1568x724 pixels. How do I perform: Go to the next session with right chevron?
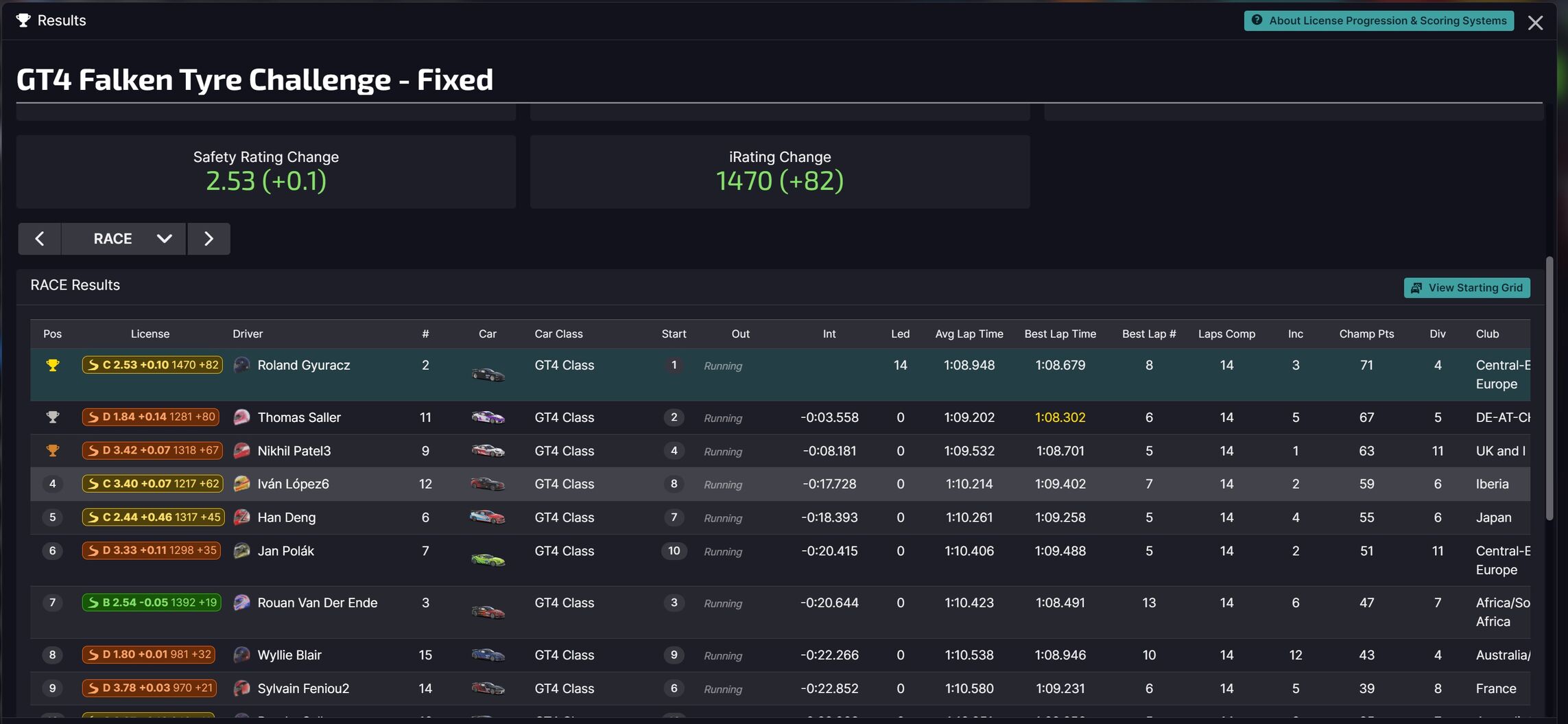(x=209, y=239)
